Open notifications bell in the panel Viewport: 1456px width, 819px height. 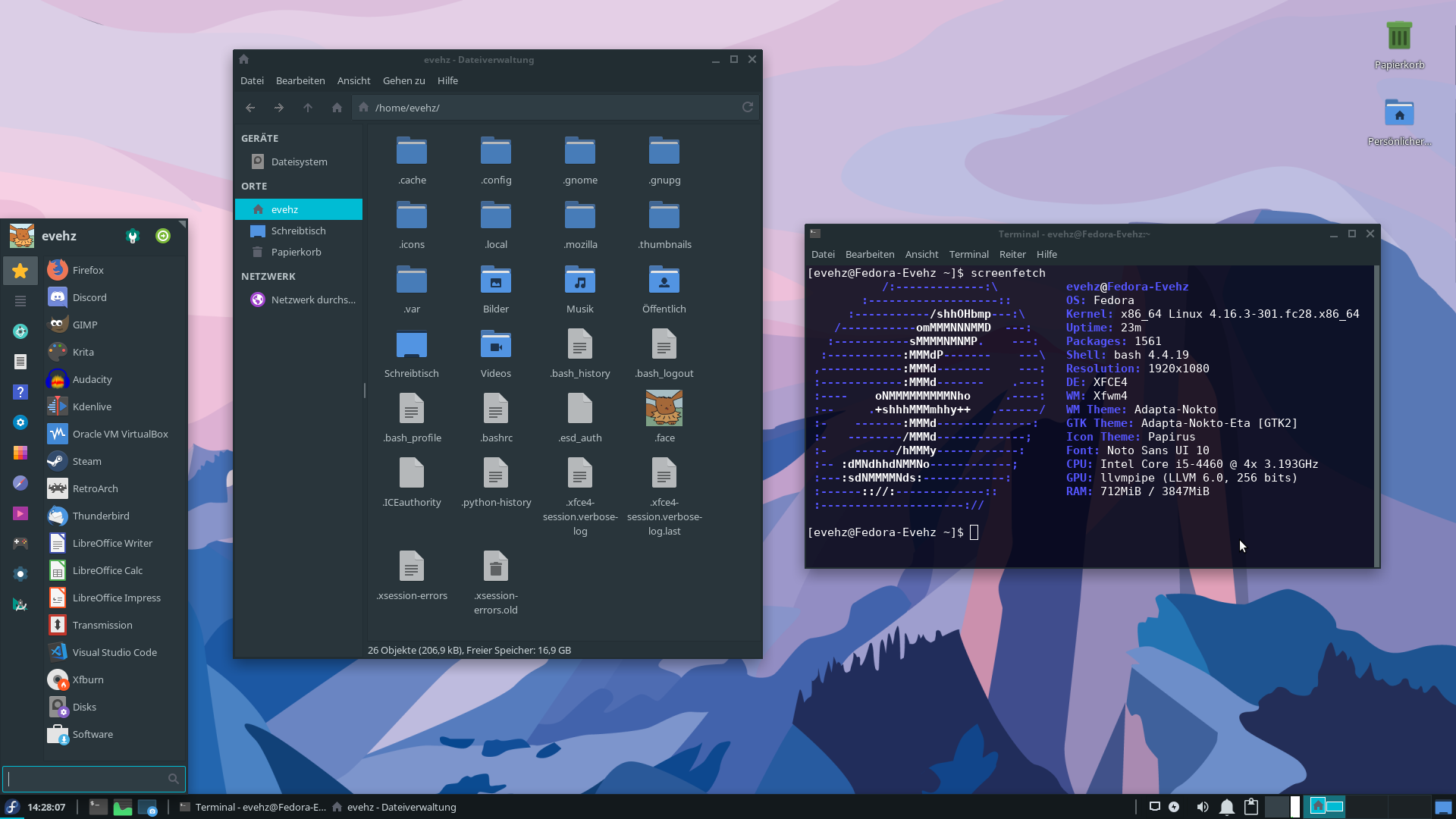[1227, 807]
